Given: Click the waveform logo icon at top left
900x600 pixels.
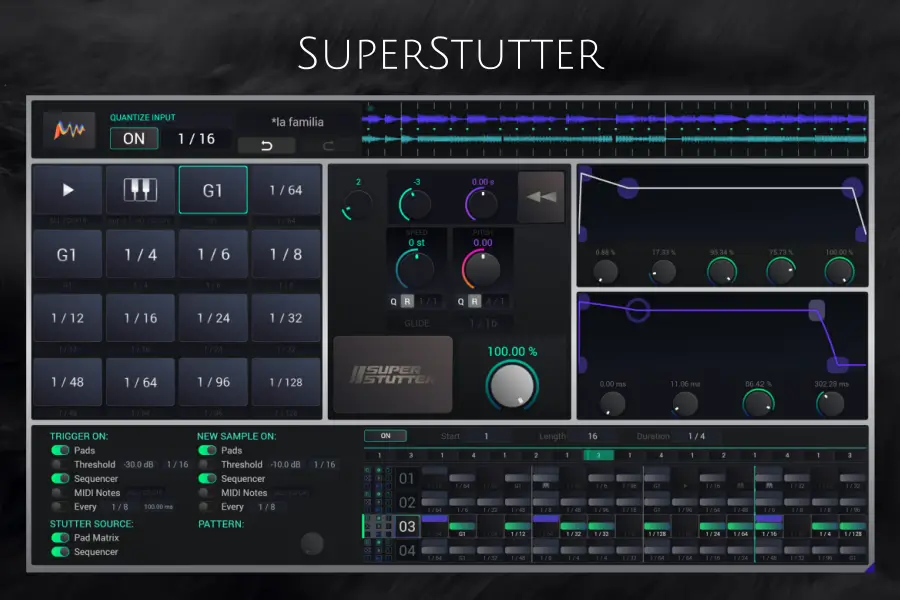Looking at the screenshot, I should 69,130.
